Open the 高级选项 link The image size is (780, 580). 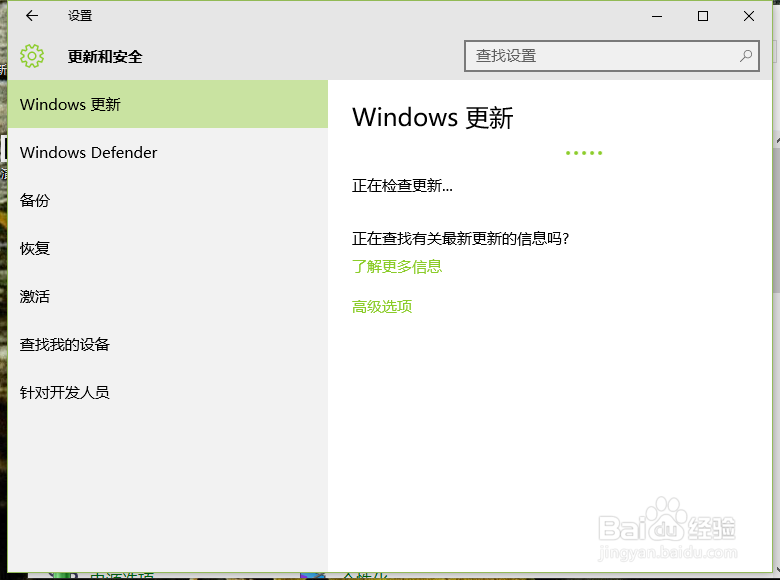[x=382, y=306]
